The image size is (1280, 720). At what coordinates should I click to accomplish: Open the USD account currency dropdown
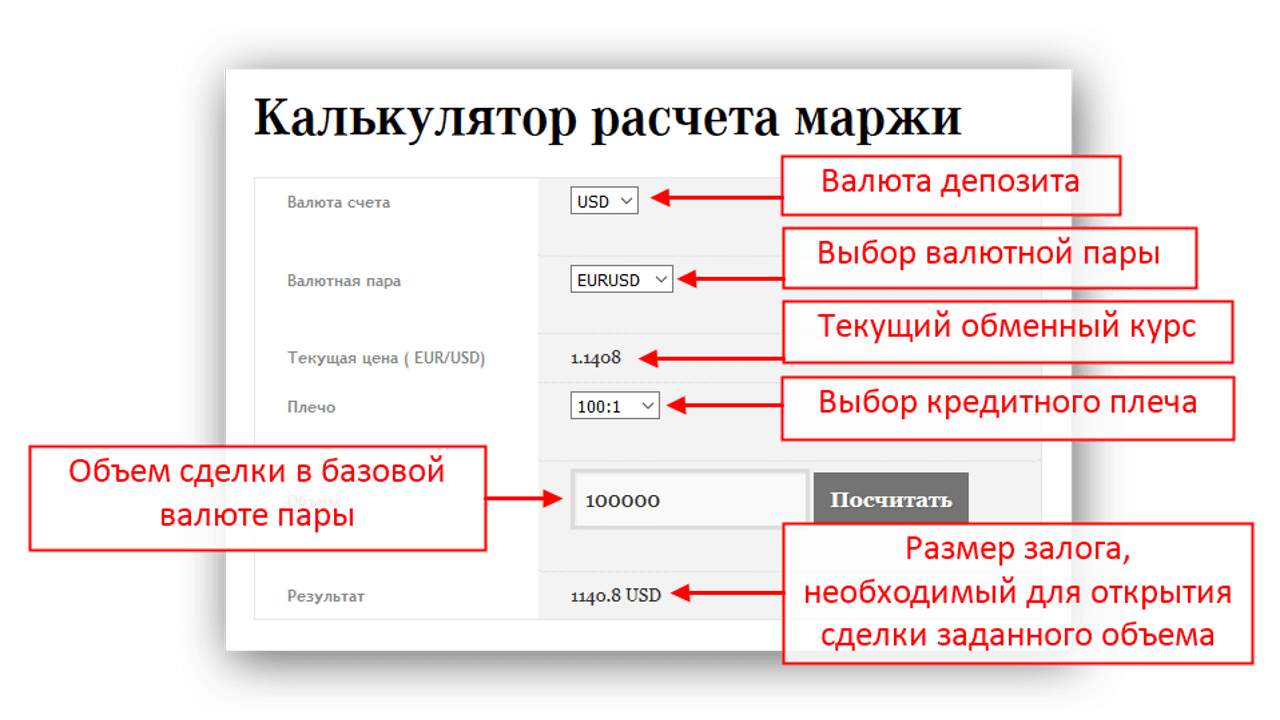pyautogui.click(x=604, y=201)
